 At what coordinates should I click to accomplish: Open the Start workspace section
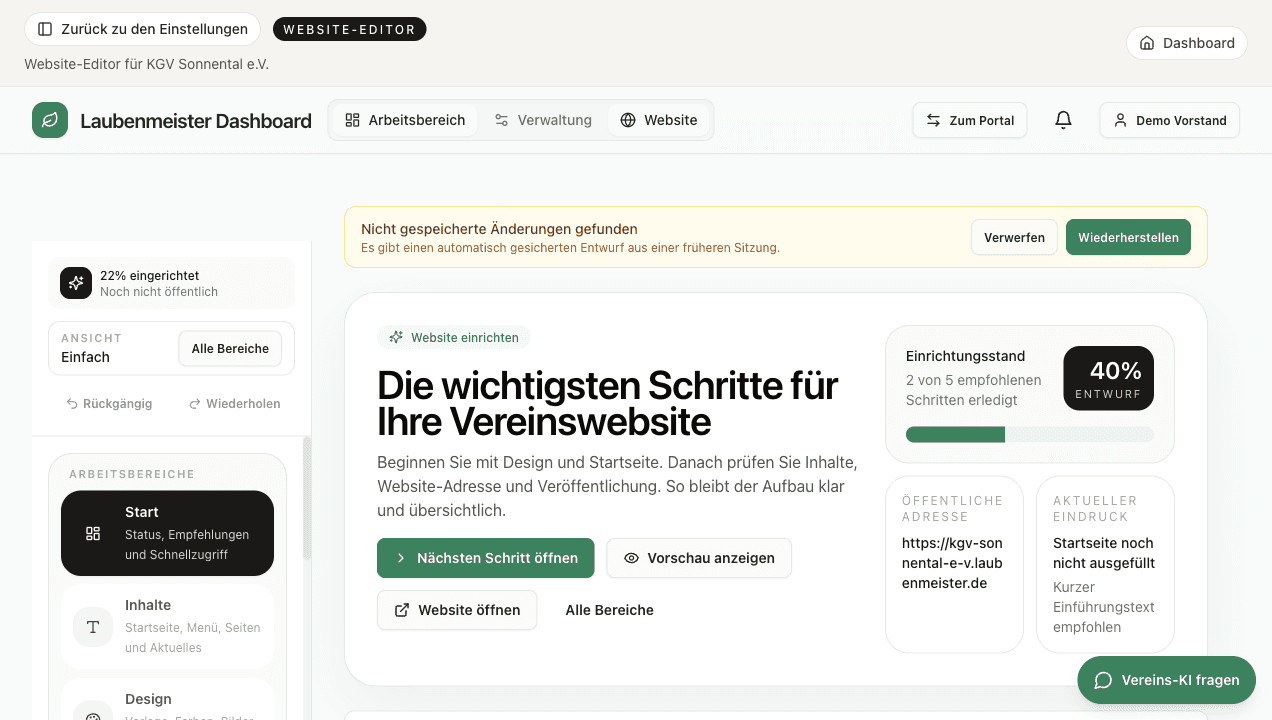(167, 533)
